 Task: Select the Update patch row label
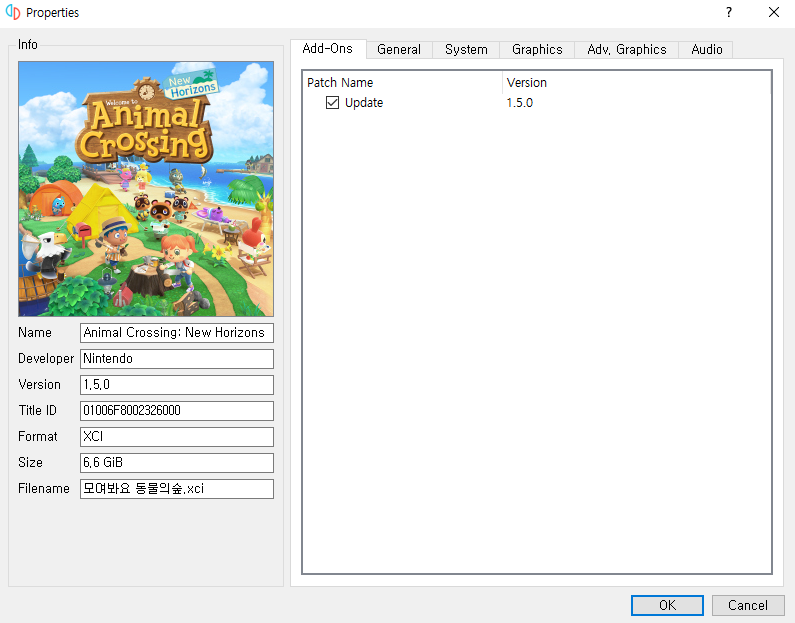pyautogui.click(x=364, y=102)
